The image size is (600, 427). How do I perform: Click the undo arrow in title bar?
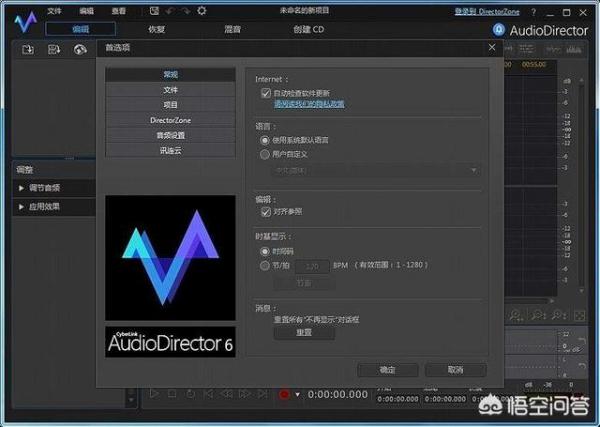tap(170, 11)
